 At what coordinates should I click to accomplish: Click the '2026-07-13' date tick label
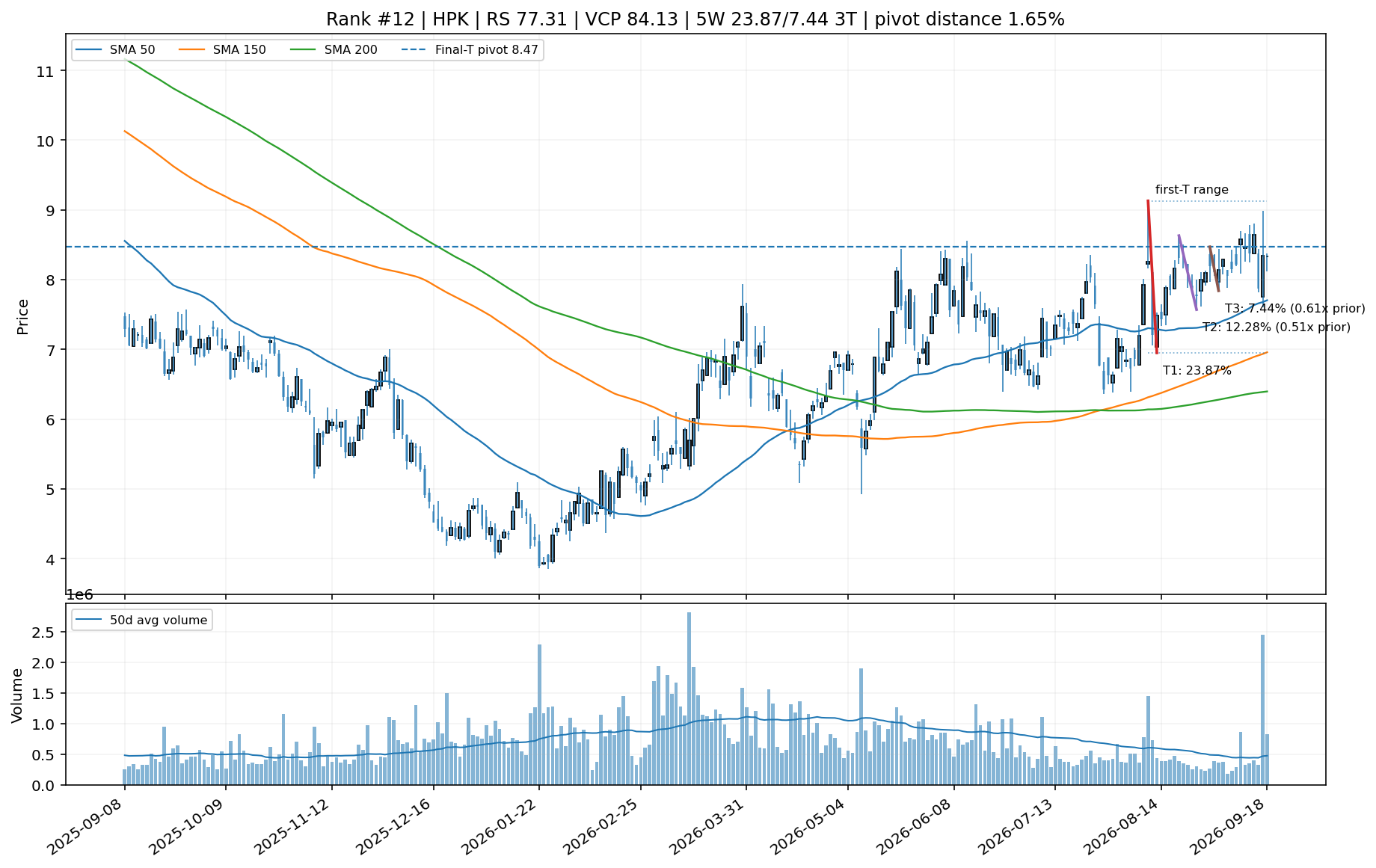[x=1014, y=826]
